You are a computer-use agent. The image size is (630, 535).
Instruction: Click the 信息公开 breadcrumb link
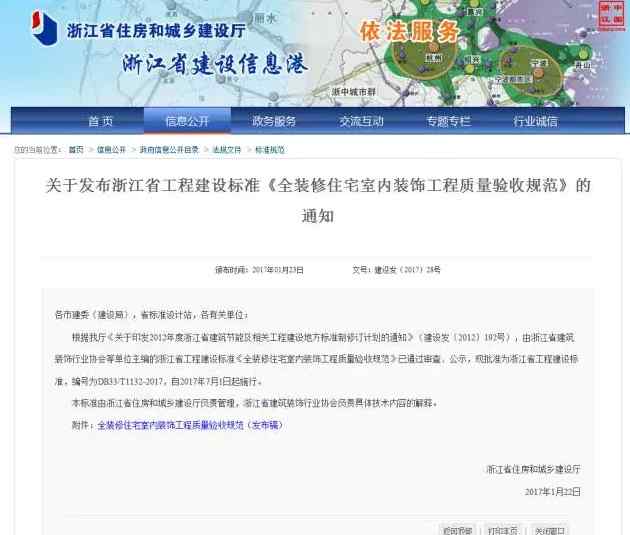pos(111,150)
